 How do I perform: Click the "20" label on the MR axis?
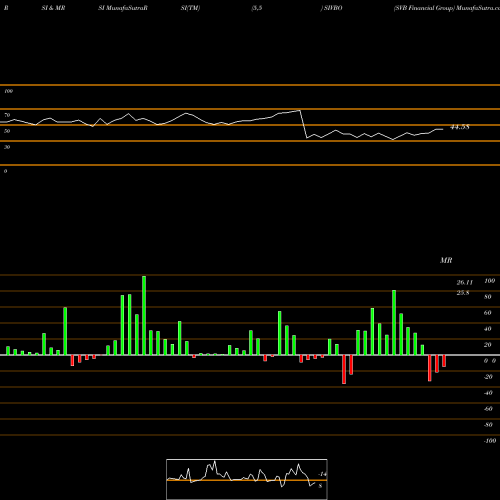point(488,345)
